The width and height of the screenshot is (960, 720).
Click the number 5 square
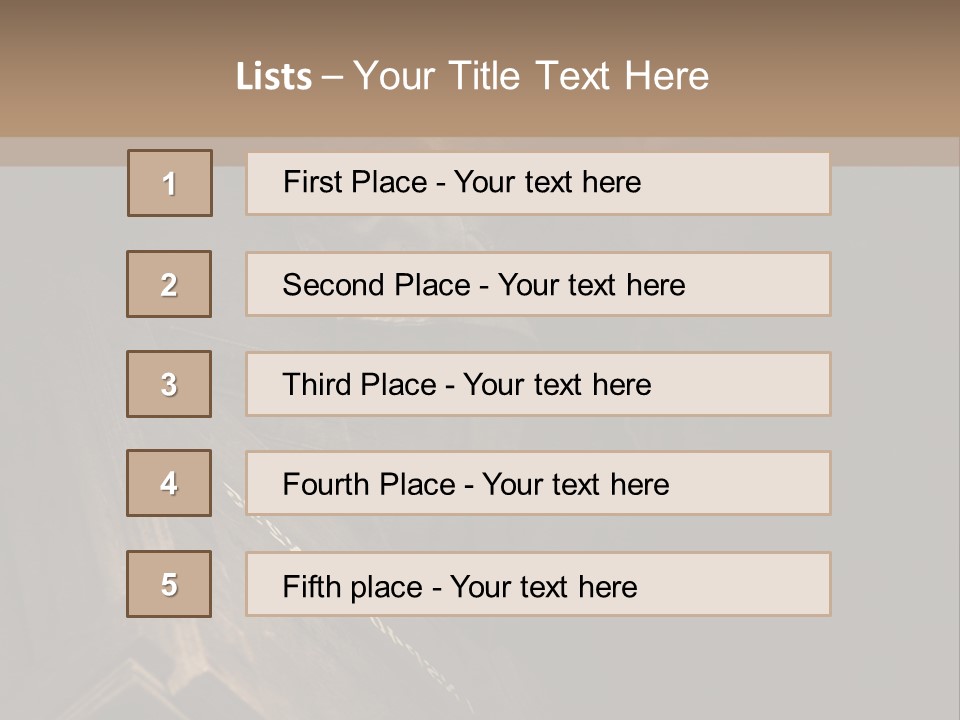click(x=169, y=584)
